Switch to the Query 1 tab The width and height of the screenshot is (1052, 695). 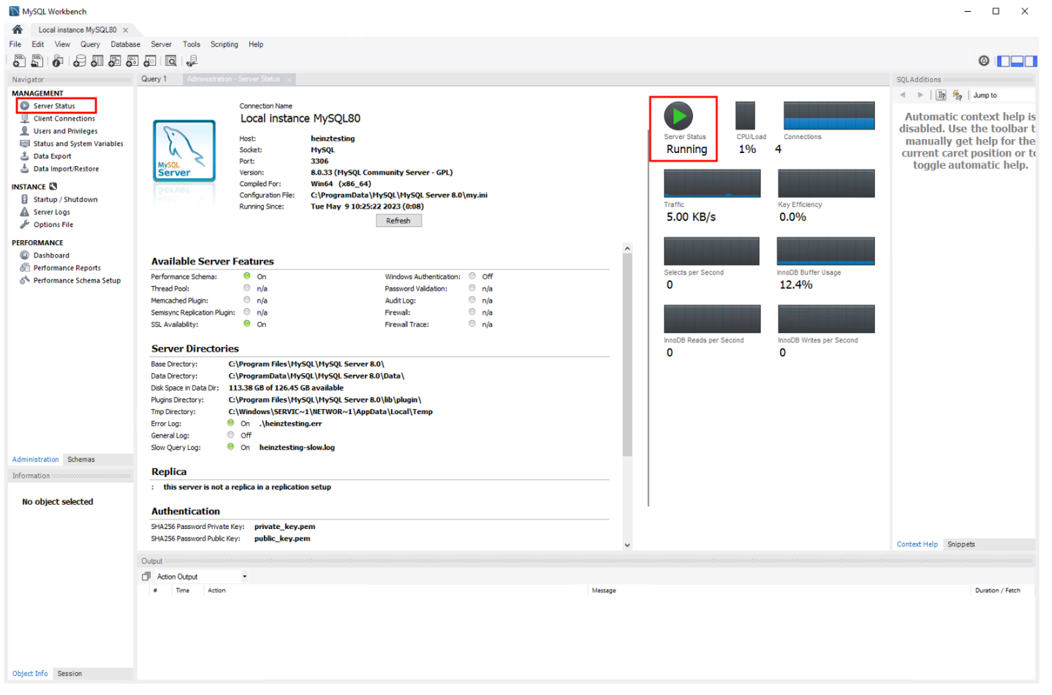click(154, 79)
